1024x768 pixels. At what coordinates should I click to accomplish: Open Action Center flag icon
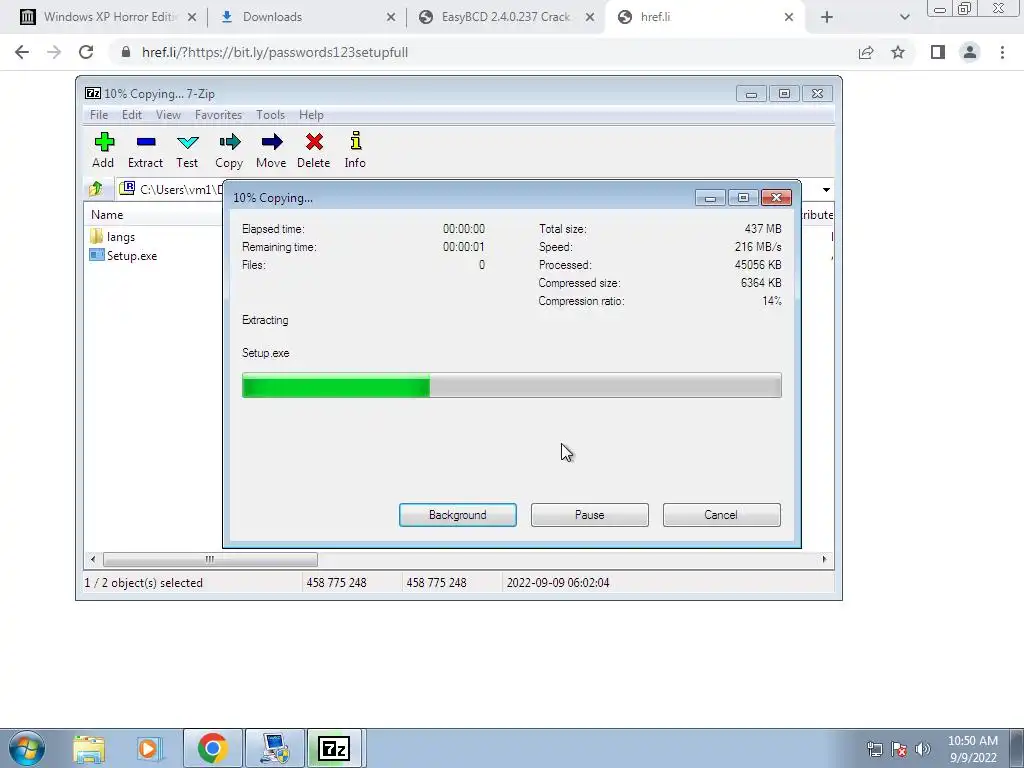pyautogui.click(x=899, y=749)
